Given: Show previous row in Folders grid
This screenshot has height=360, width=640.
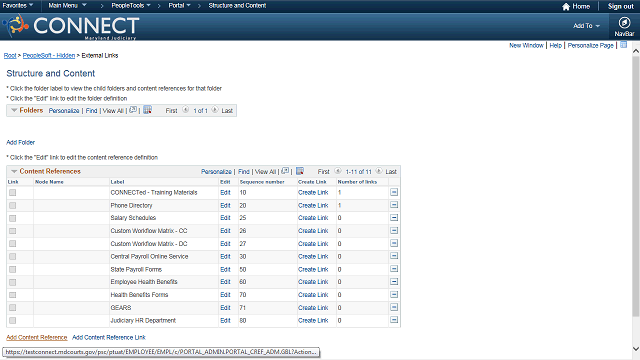Looking at the screenshot, I should [185, 110].
